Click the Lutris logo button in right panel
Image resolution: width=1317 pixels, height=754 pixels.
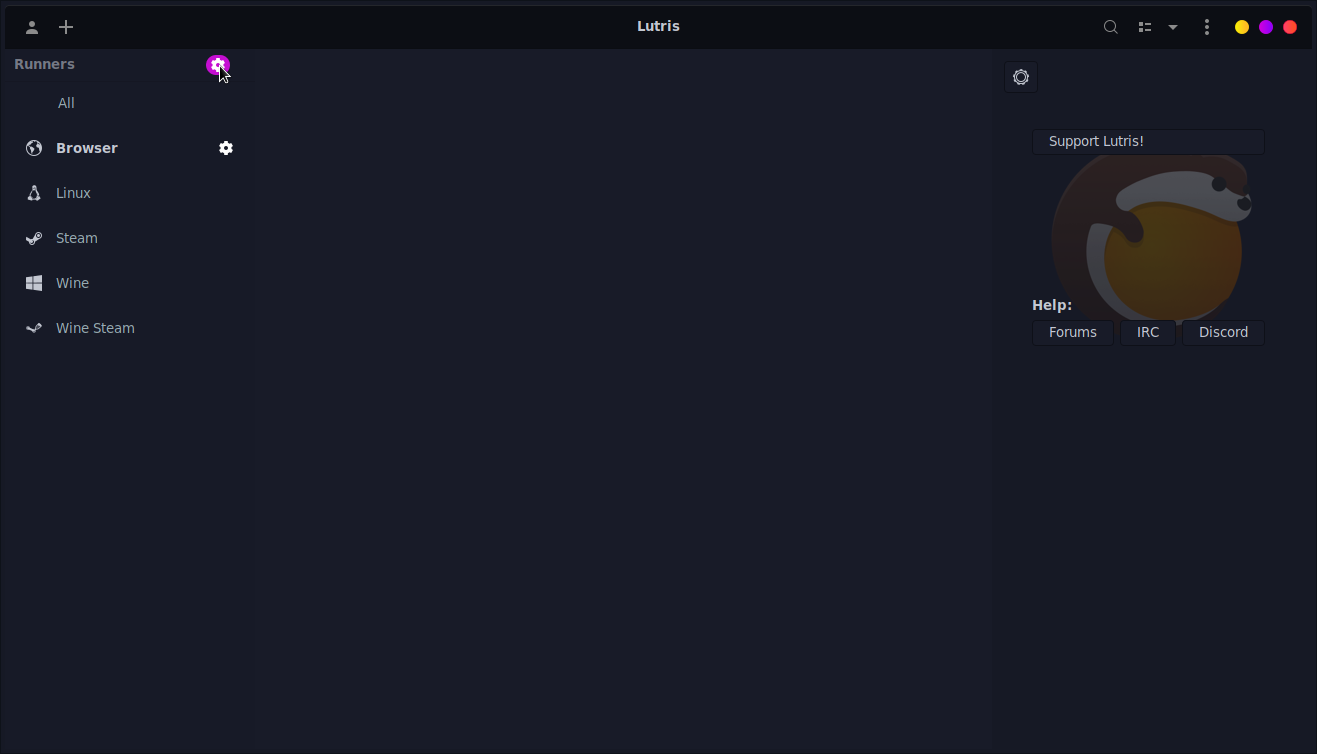click(x=1021, y=77)
